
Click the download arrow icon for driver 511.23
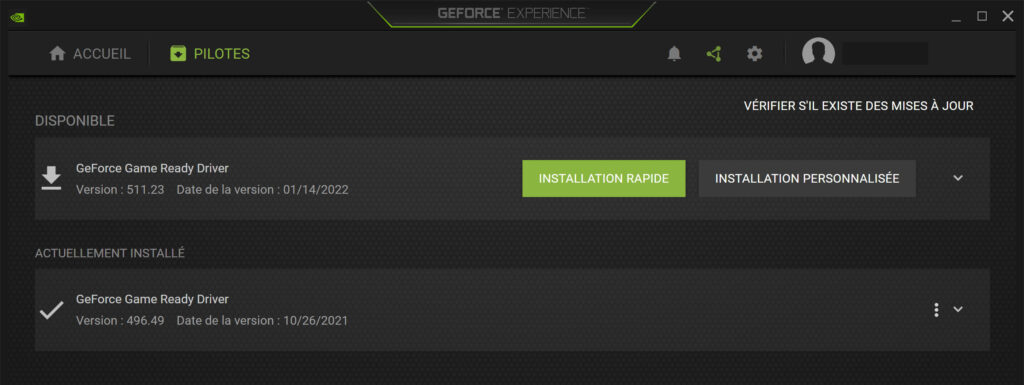[x=51, y=178]
